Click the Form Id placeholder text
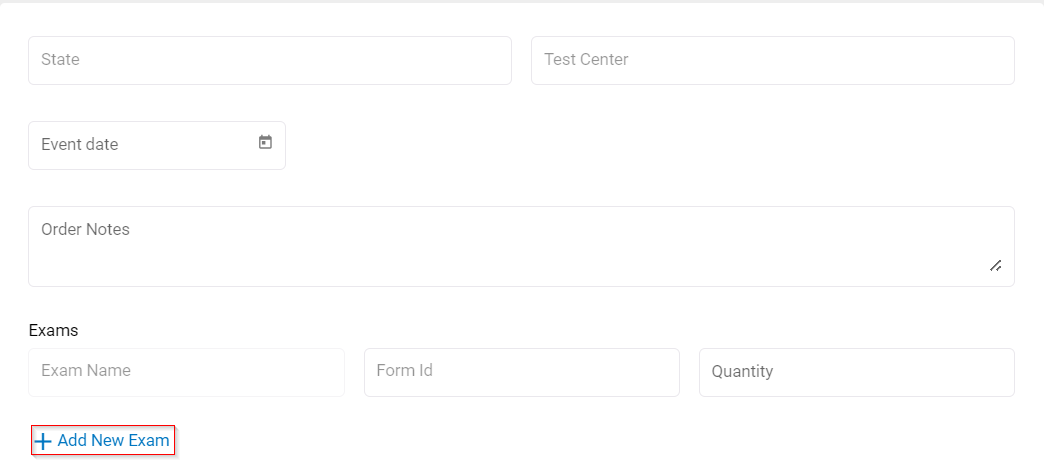This screenshot has width=1044, height=465. coord(404,371)
